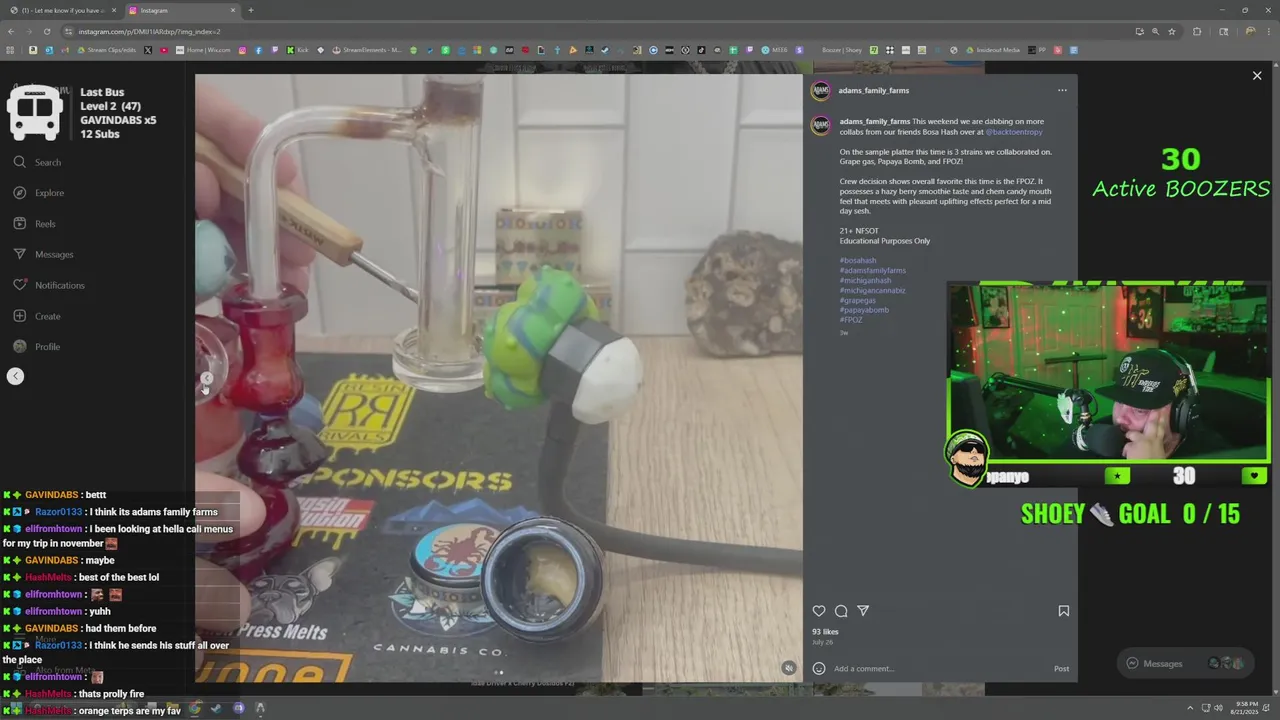The image size is (1280, 720).
Task: Open the Stream Clips/edits bookmark
Action: [x=107, y=50]
